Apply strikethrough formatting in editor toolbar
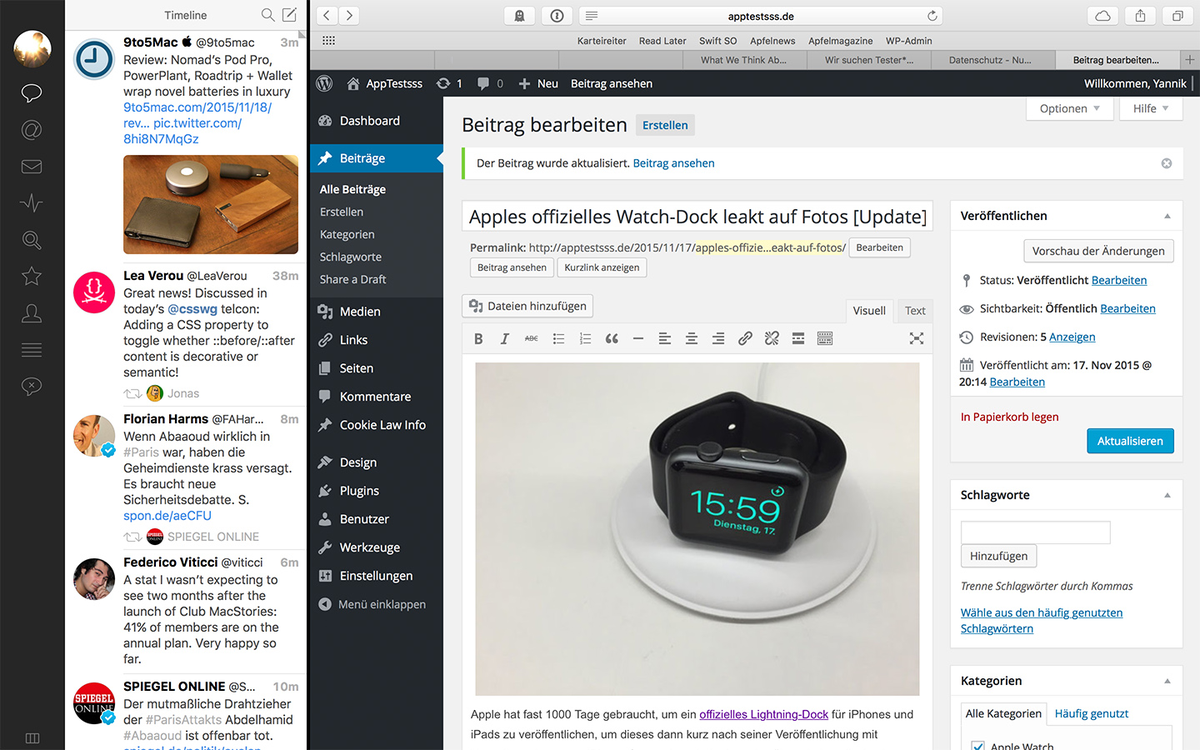 click(531, 339)
